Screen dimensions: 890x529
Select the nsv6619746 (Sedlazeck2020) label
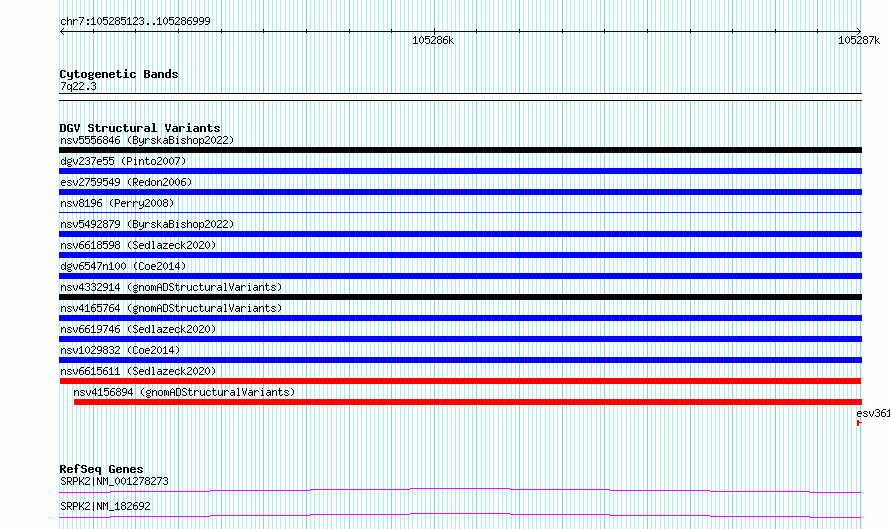pos(138,329)
